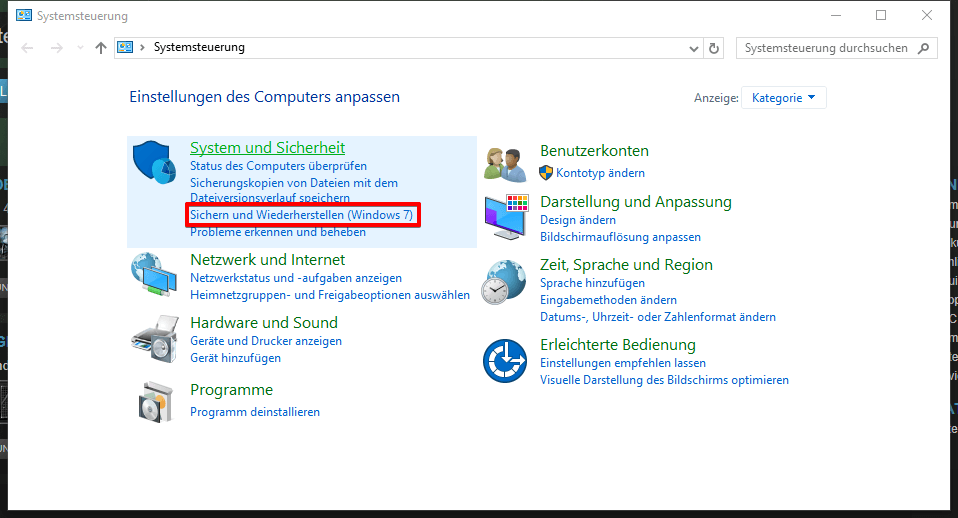Click Gerät hinzufügen link

[235, 358]
